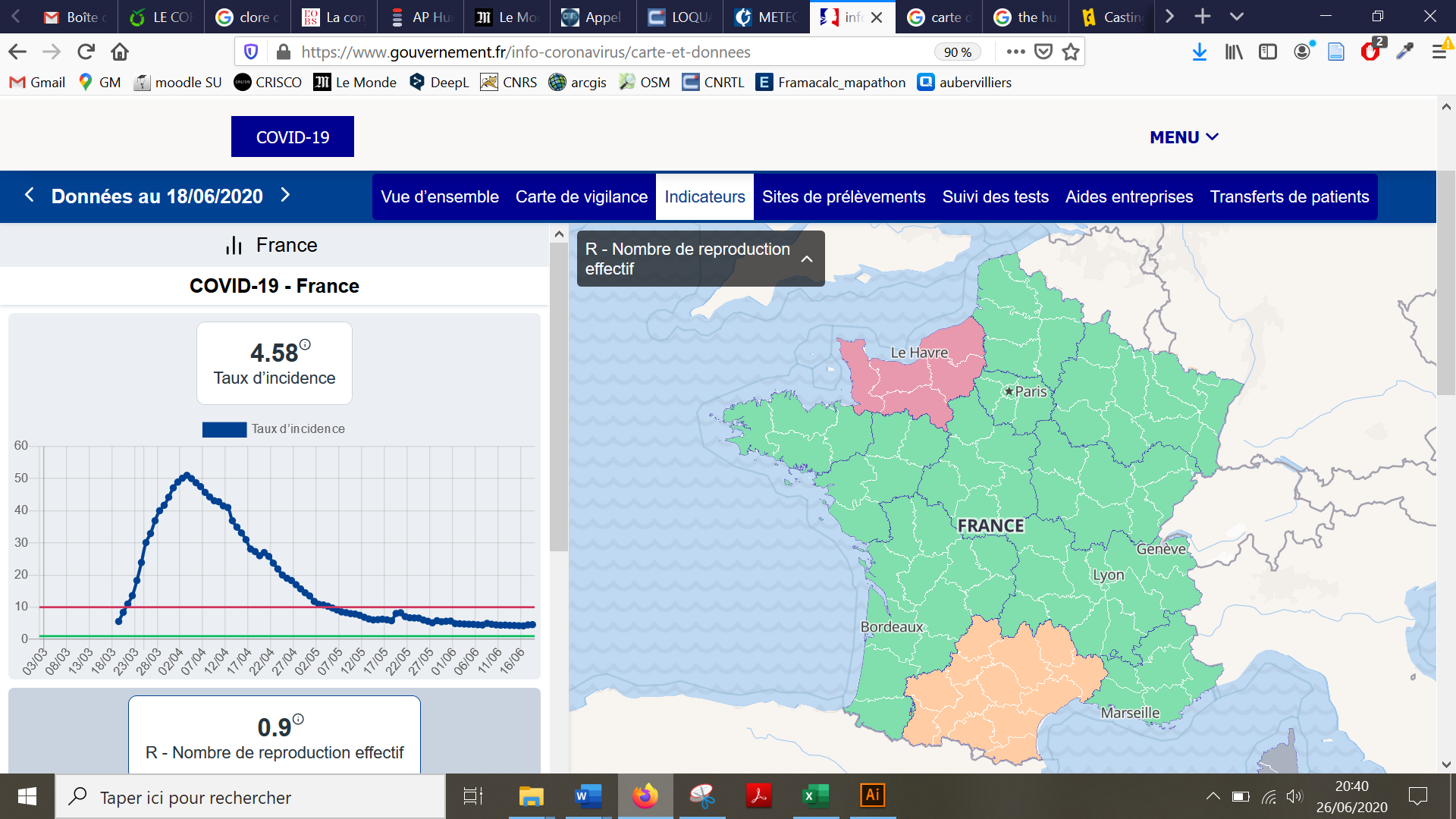Open the Firefox library icon
1456x819 pixels.
pyautogui.click(x=1234, y=52)
